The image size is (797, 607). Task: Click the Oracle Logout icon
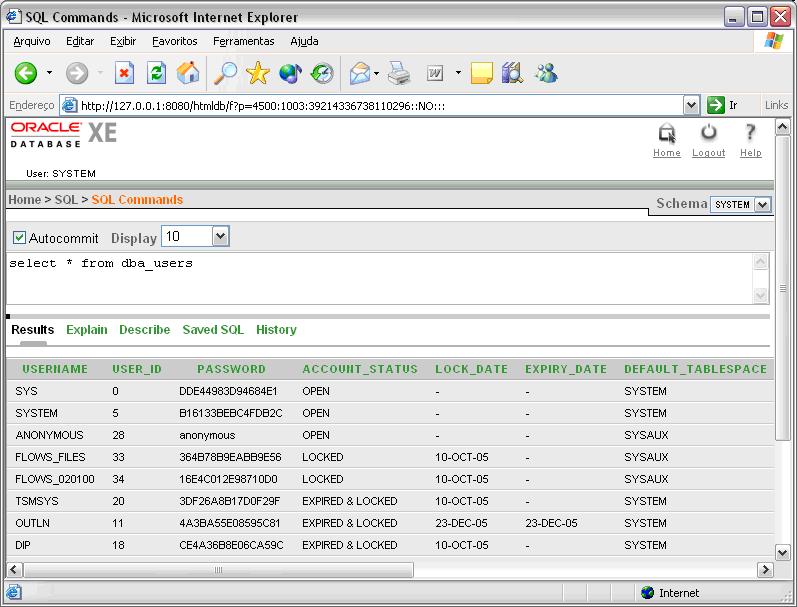tap(708, 134)
